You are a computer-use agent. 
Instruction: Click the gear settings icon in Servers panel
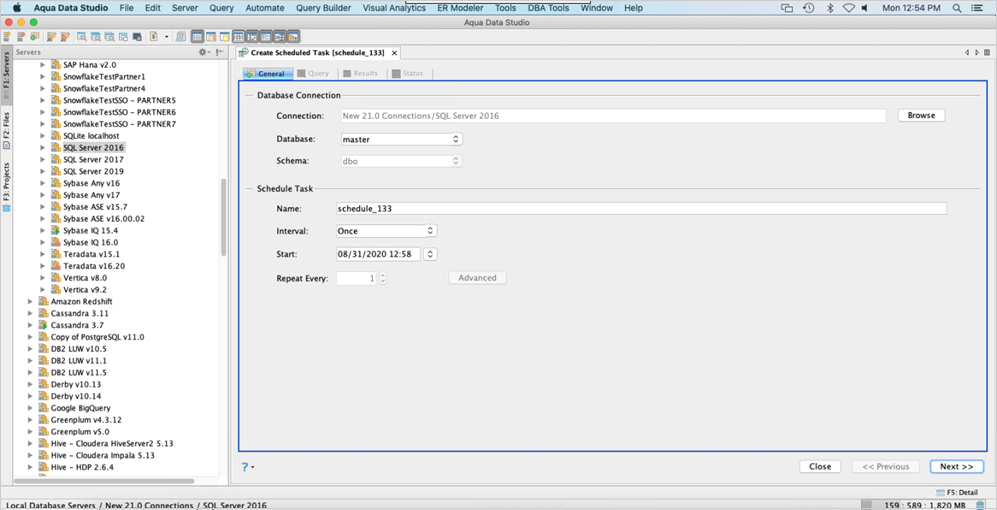202,52
